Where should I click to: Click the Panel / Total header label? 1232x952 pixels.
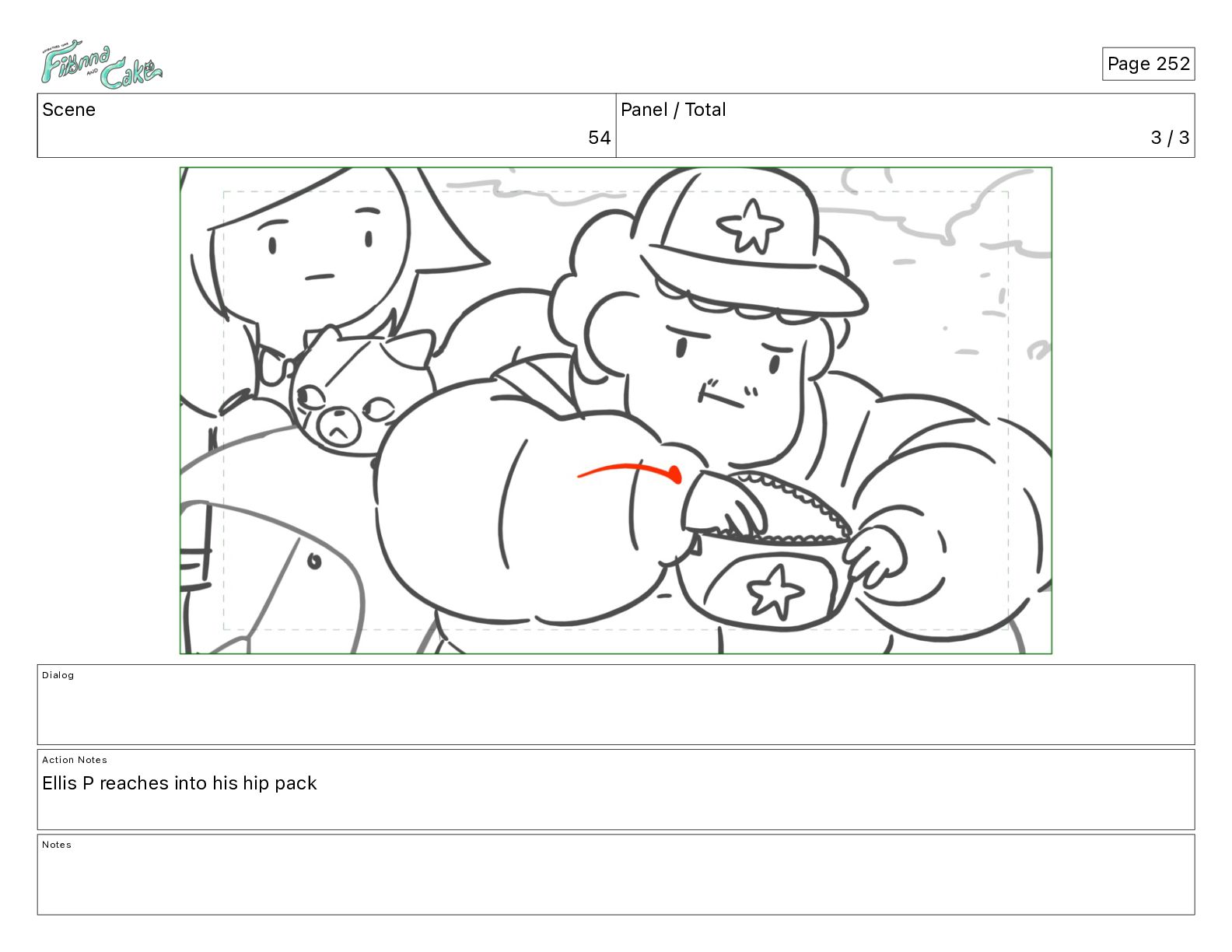tap(673, 110)
